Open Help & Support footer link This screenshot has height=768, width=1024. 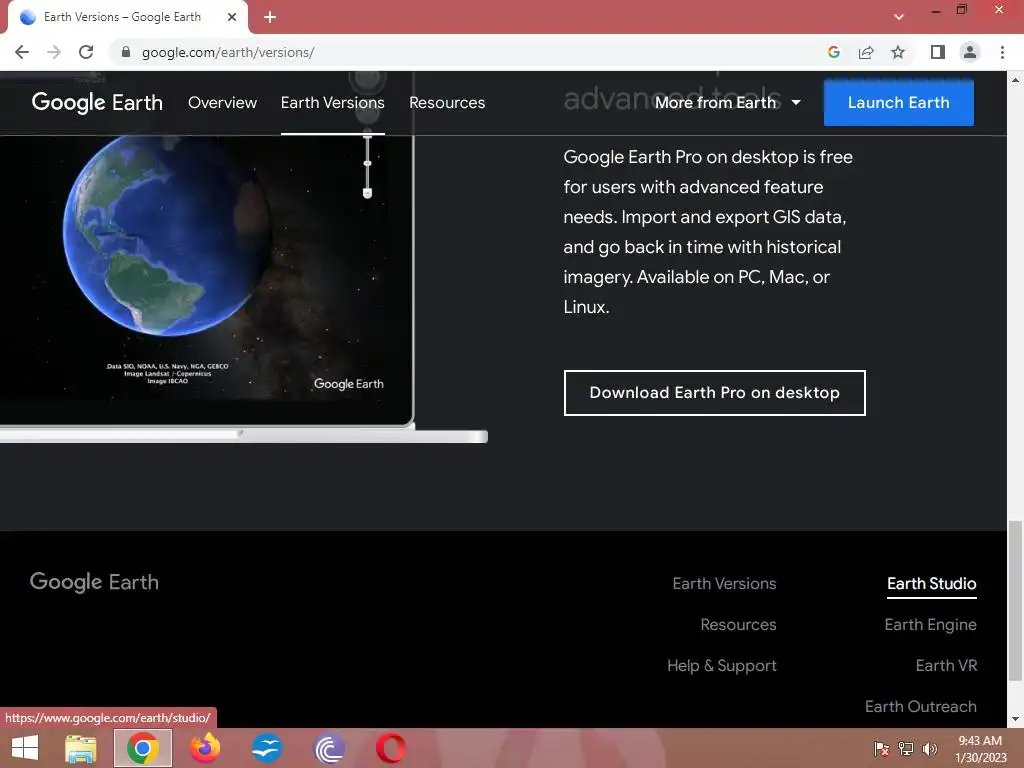722,665
